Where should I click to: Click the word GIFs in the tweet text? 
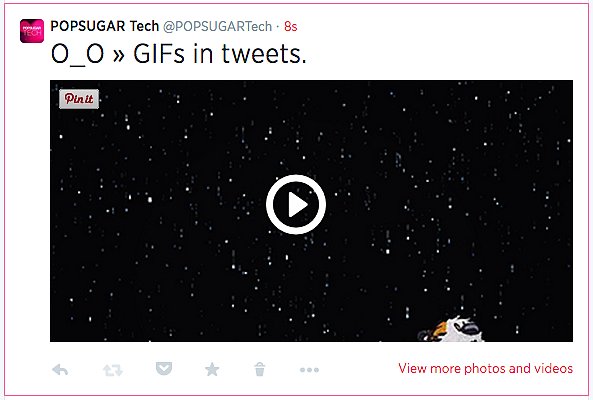point(159,54)
